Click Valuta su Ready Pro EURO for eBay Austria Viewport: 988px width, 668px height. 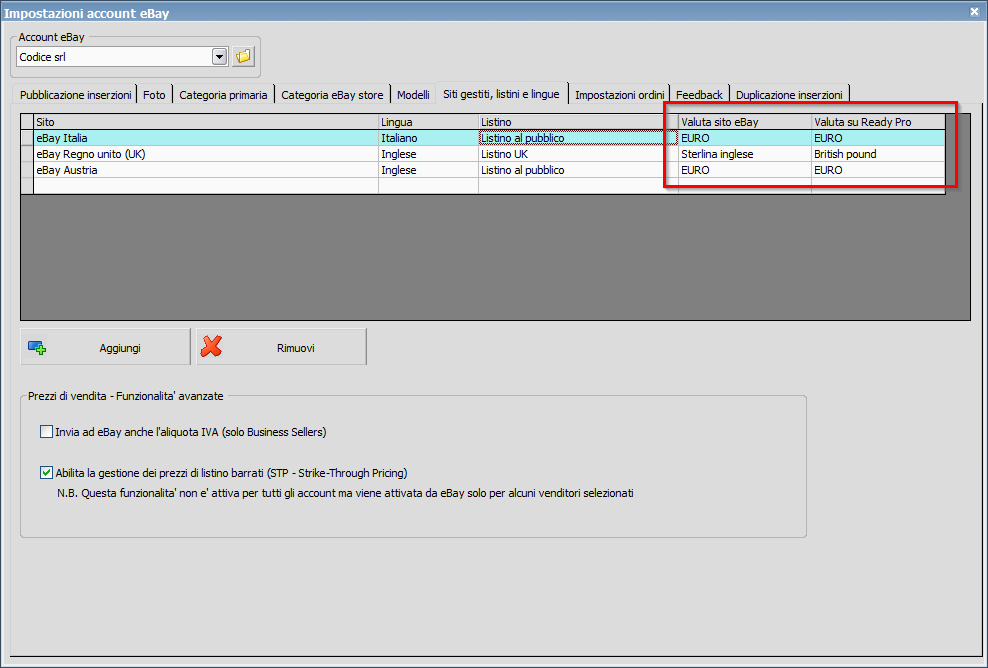(878, 170)
